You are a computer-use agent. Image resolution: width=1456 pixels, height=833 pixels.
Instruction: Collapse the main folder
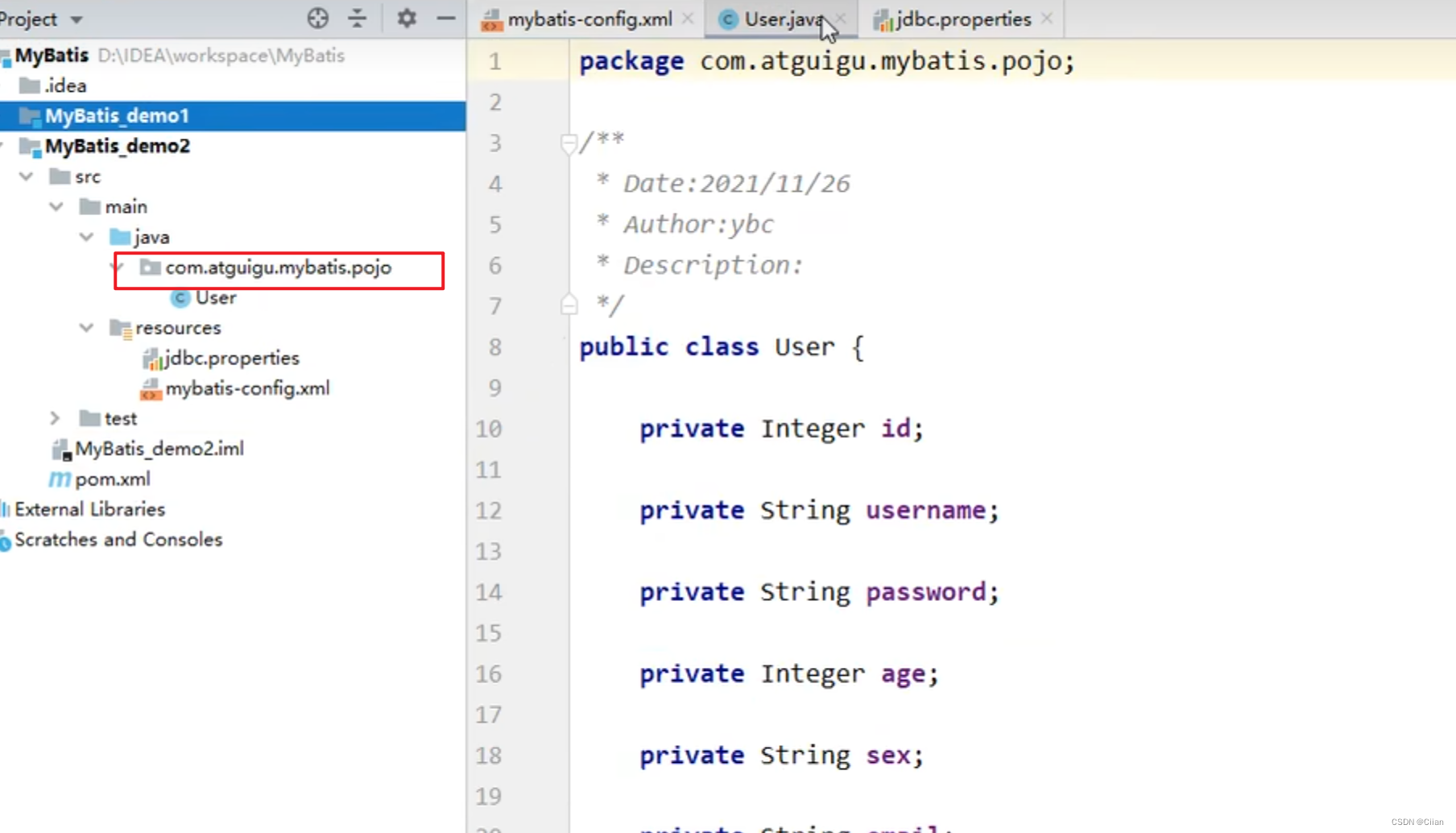coord(56,207)
